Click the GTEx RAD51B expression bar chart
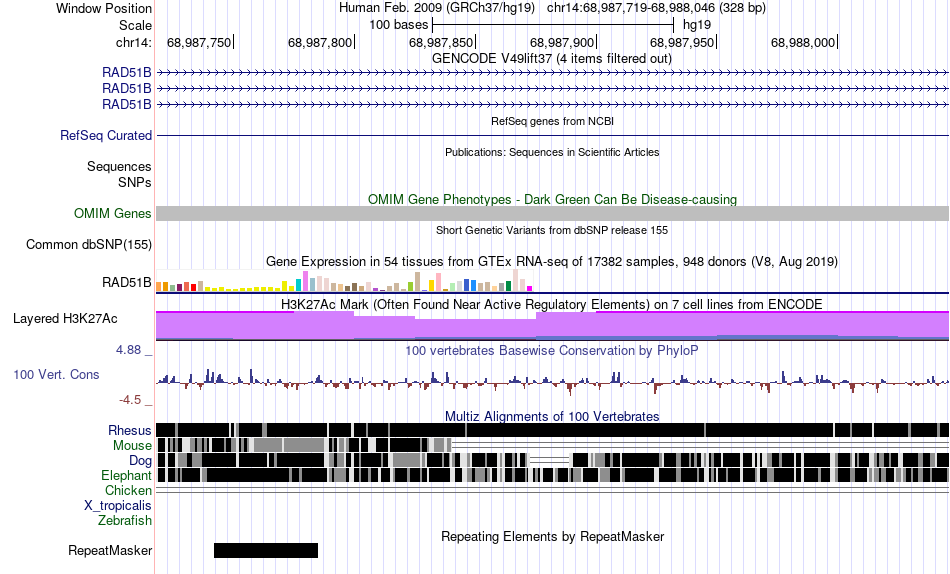The image size is (950, 574). [x=344, y=282]
